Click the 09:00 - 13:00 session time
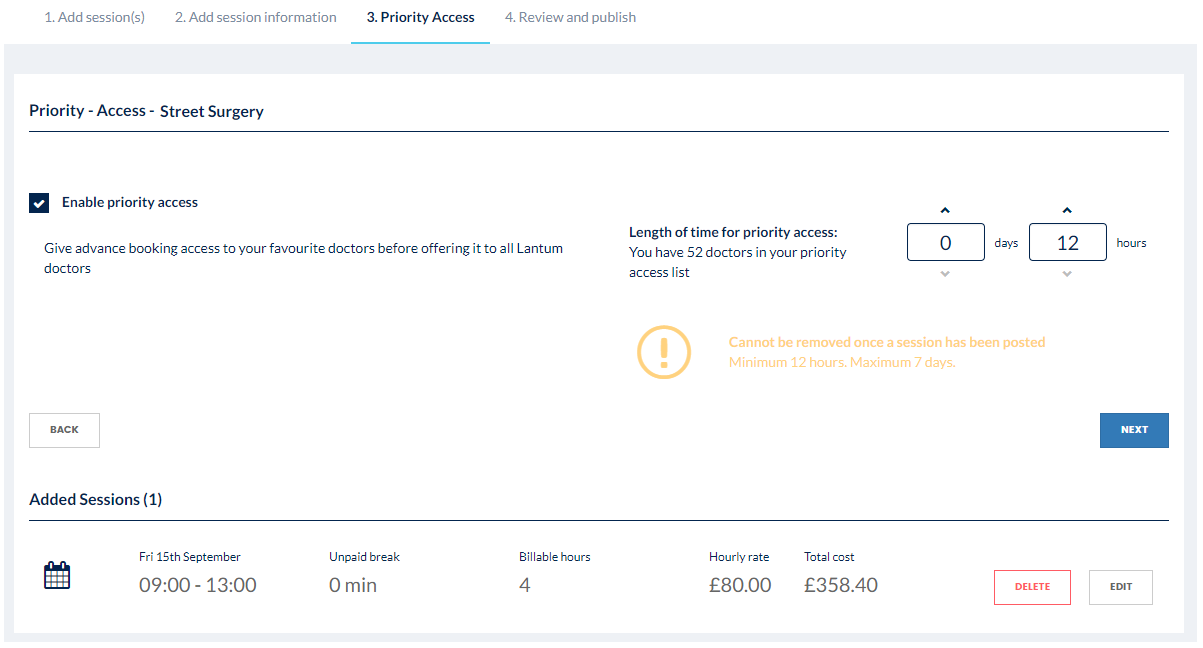This screenshot has height=648, width=1203. 197,585
